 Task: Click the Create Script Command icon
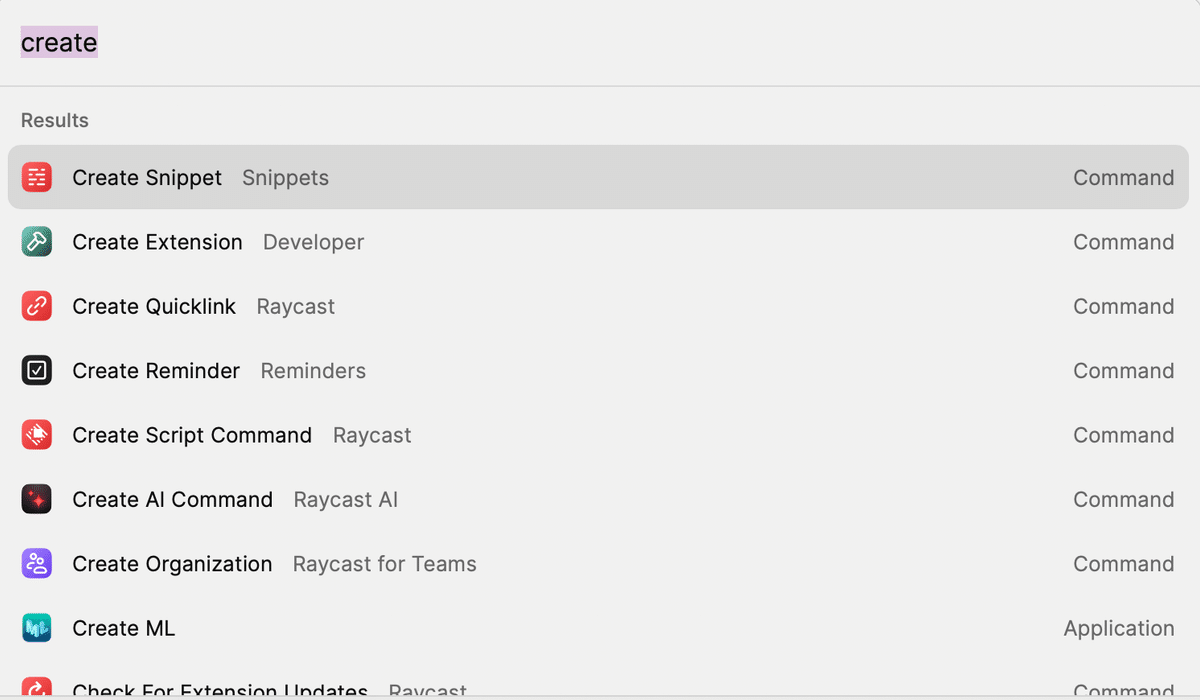tap(37, 435)
